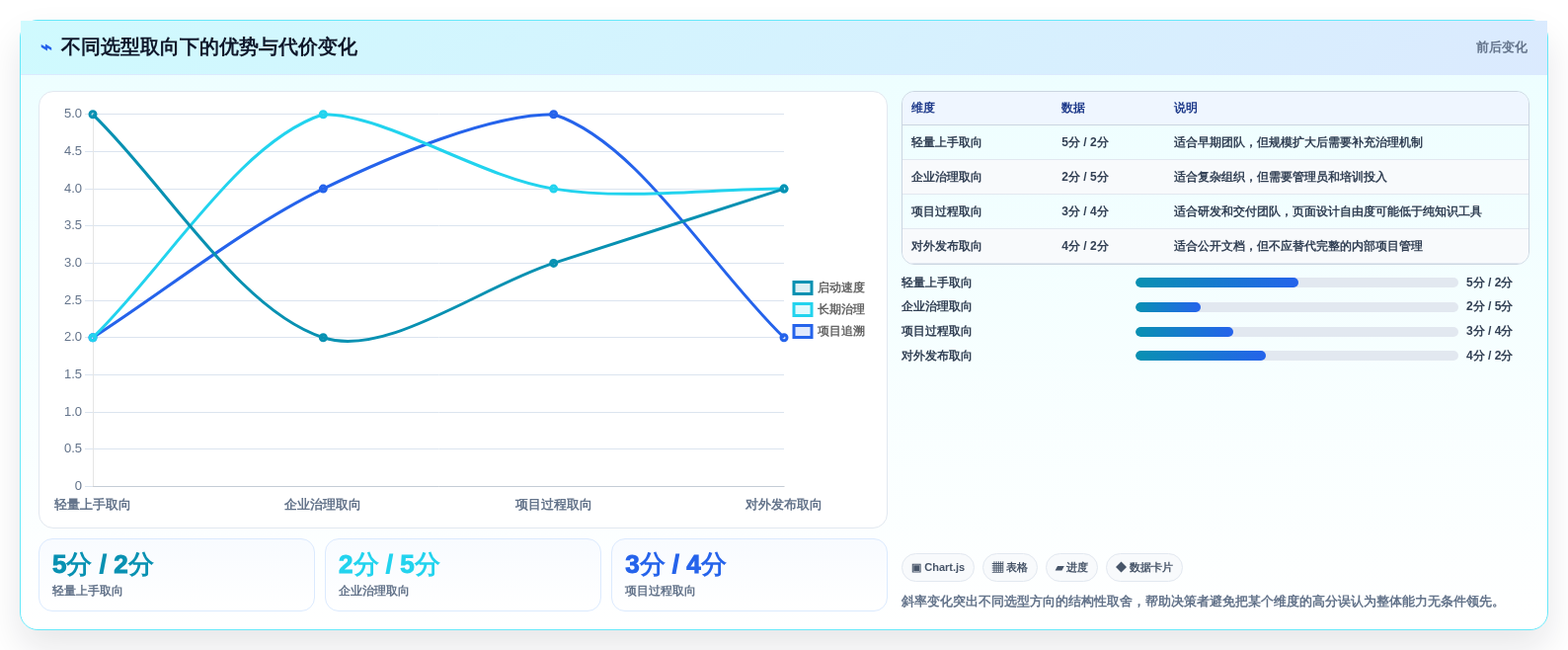1568x650 pixels.
Task: Click the 前后变化 label in header
Action: (1501, 47)
